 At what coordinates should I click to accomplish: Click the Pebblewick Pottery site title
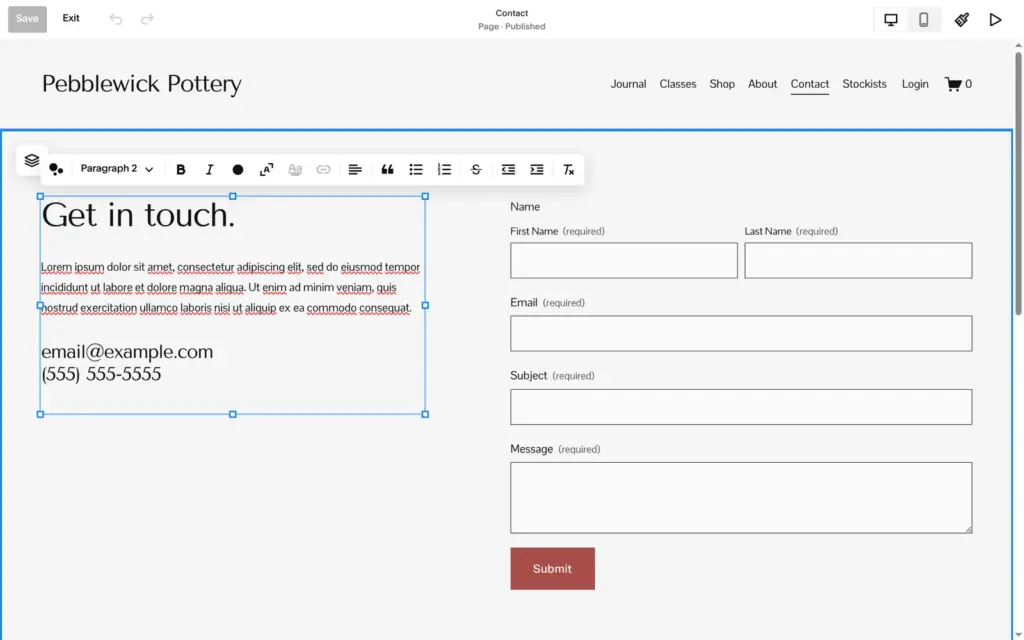click(x=142, y=84)
